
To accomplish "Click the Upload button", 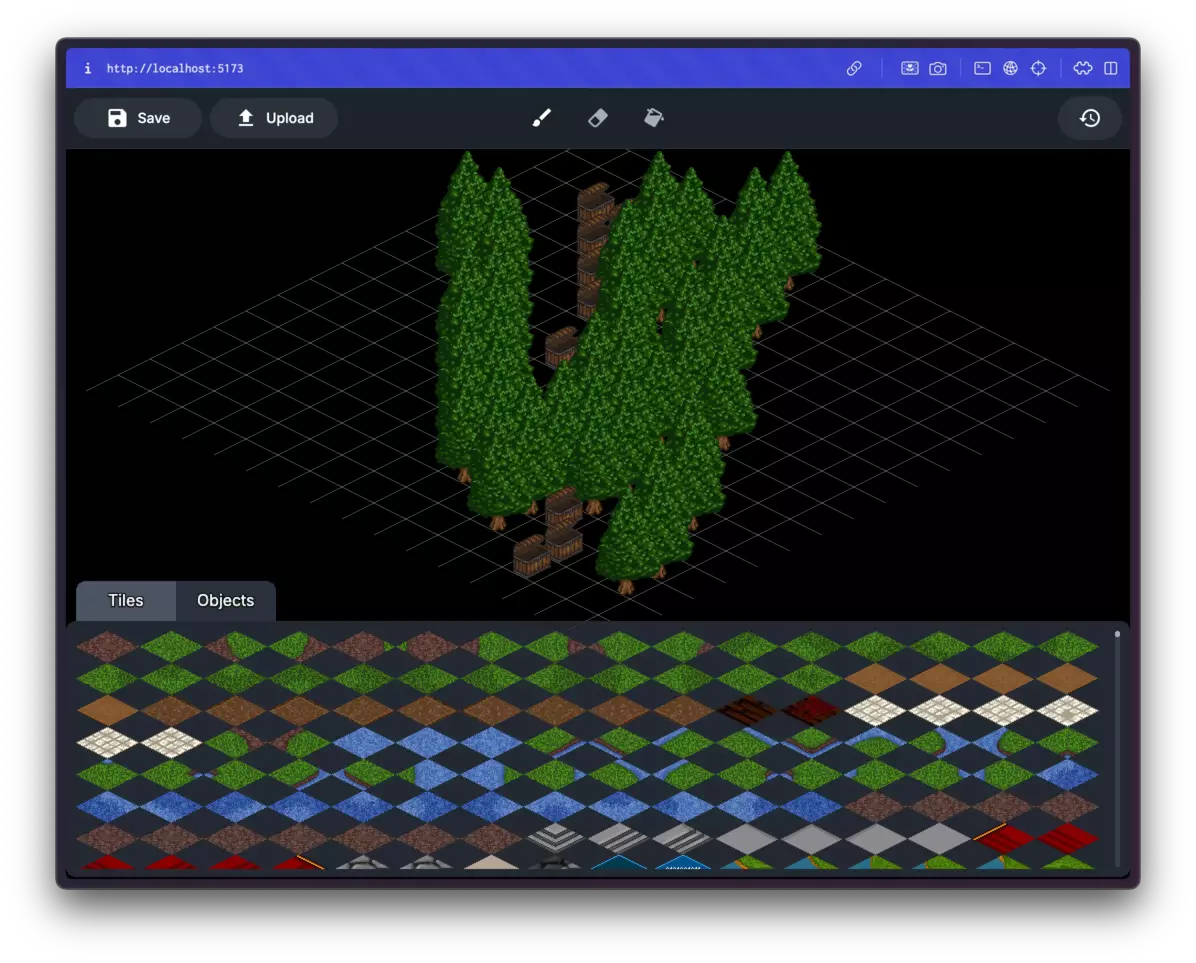I will (273, 117).
